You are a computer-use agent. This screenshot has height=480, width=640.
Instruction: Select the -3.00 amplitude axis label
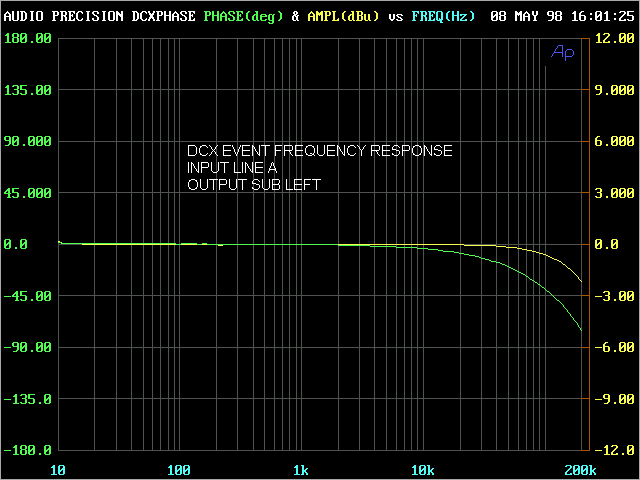point(610,296)
